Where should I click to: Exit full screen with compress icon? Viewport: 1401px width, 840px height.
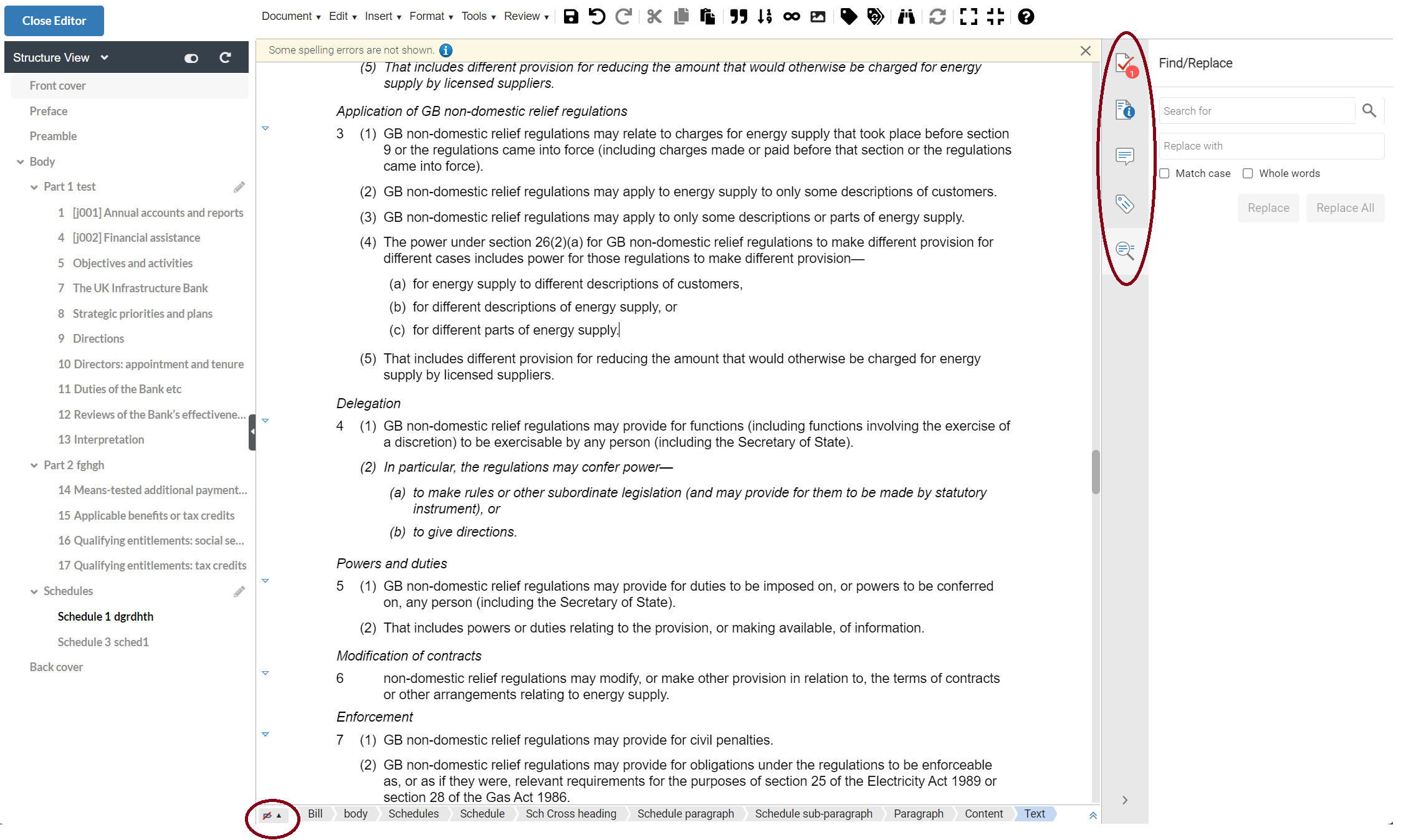[995, 17]
